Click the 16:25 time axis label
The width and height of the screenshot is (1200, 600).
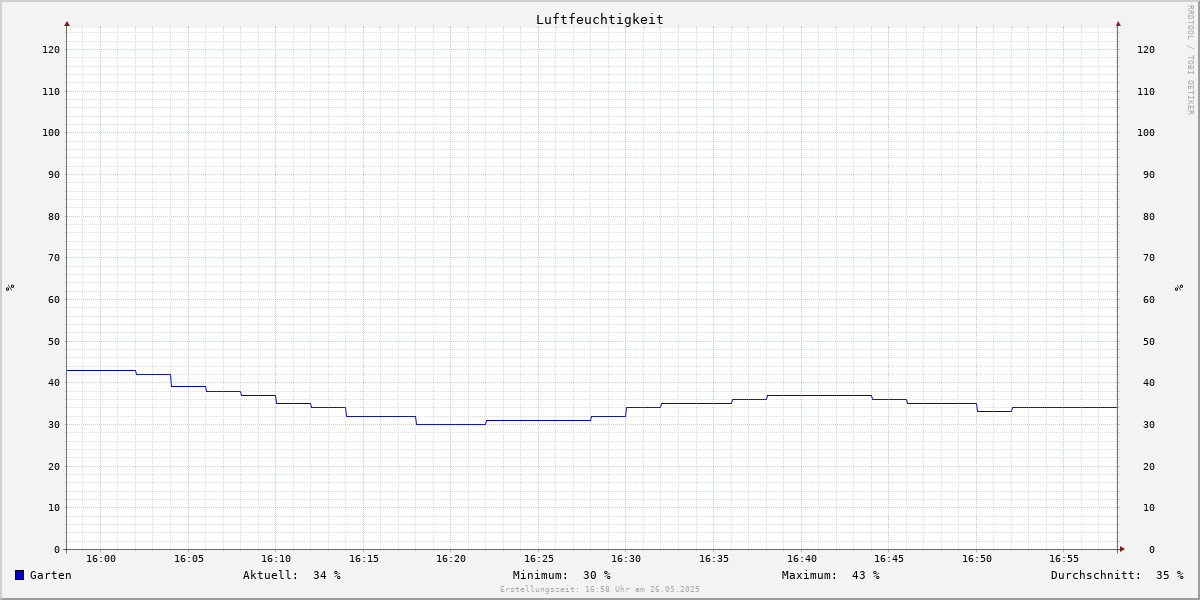539,559
